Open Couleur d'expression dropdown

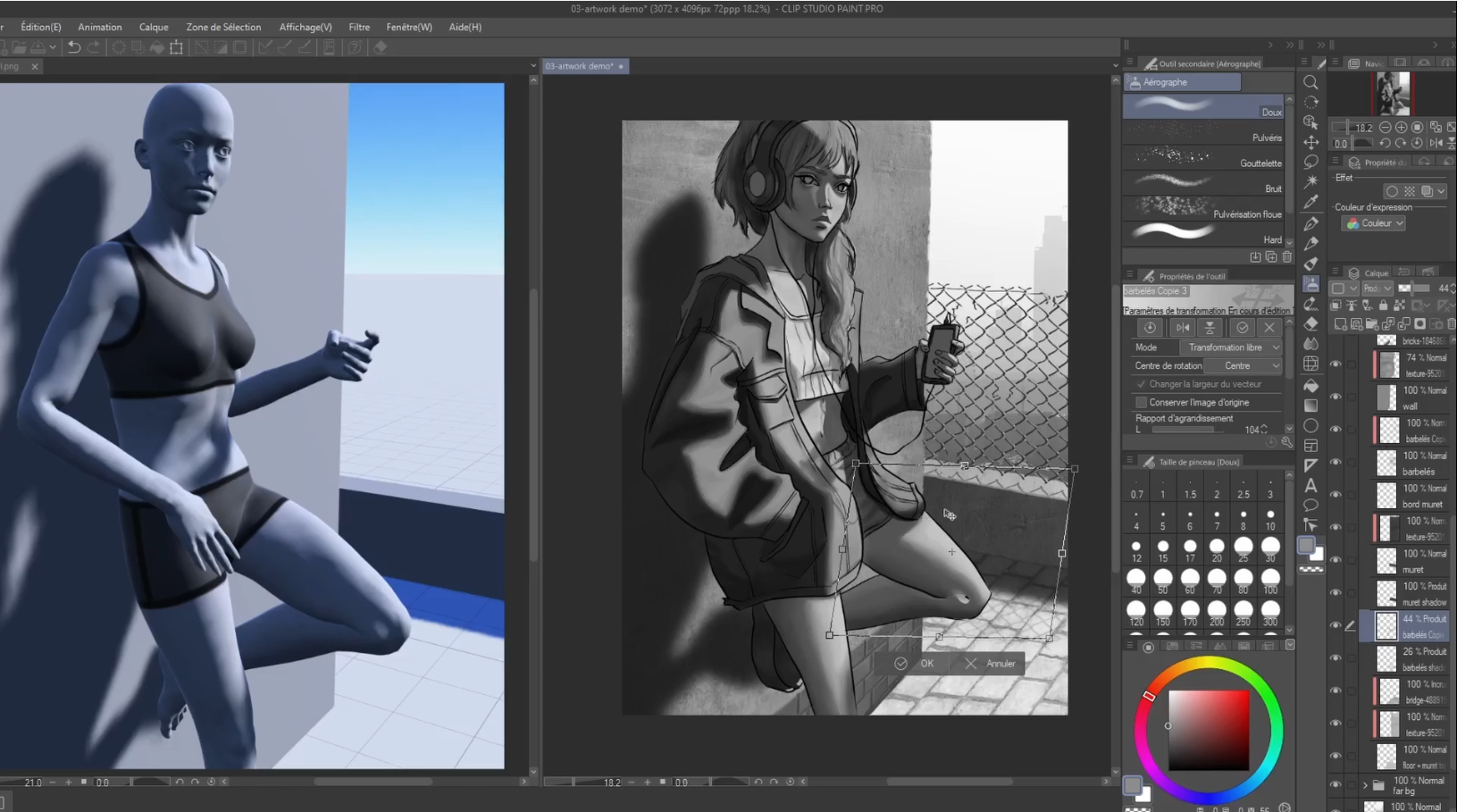click(1374, 223)
